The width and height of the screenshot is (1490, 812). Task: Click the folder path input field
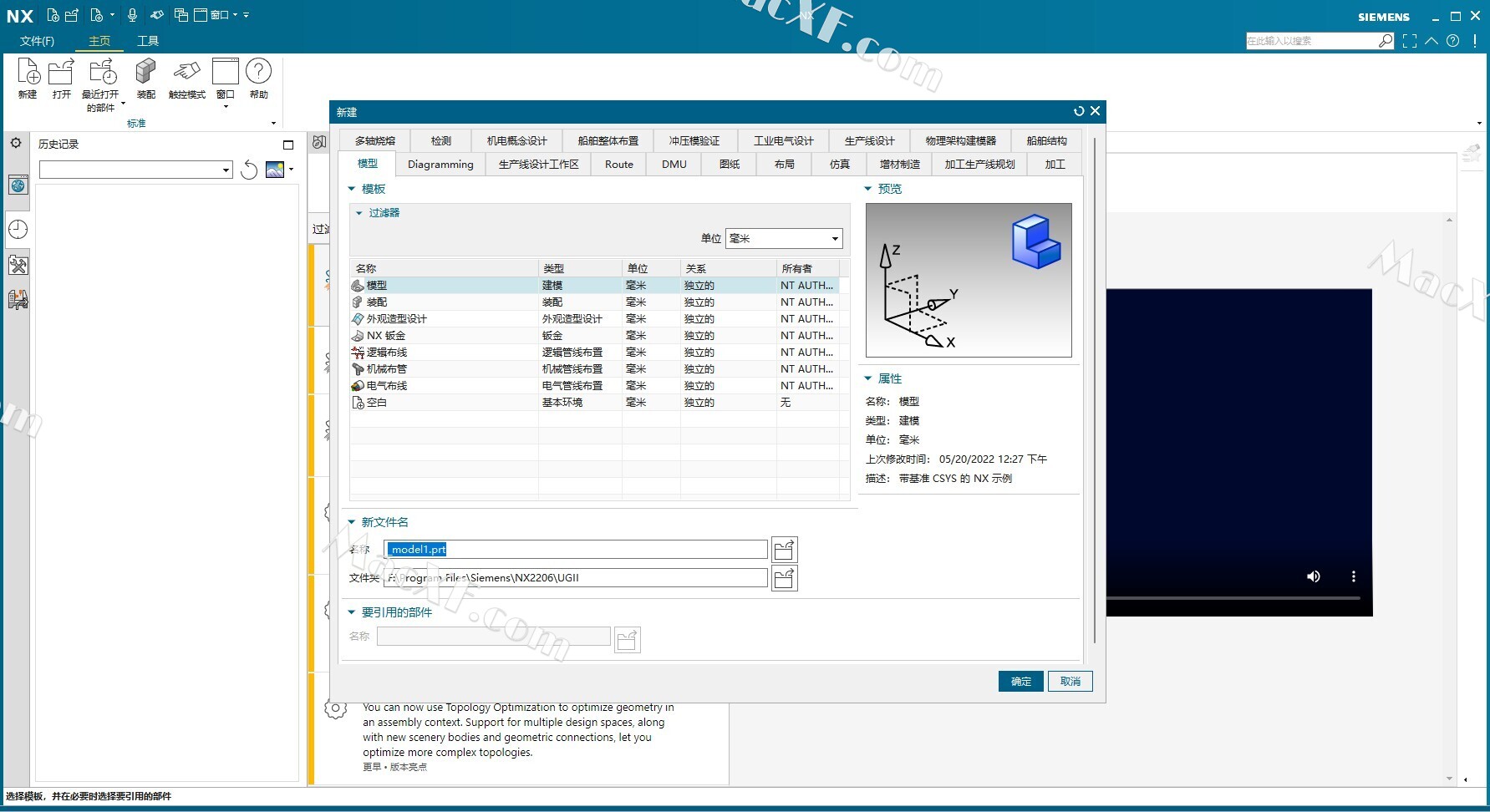[576, 578]
